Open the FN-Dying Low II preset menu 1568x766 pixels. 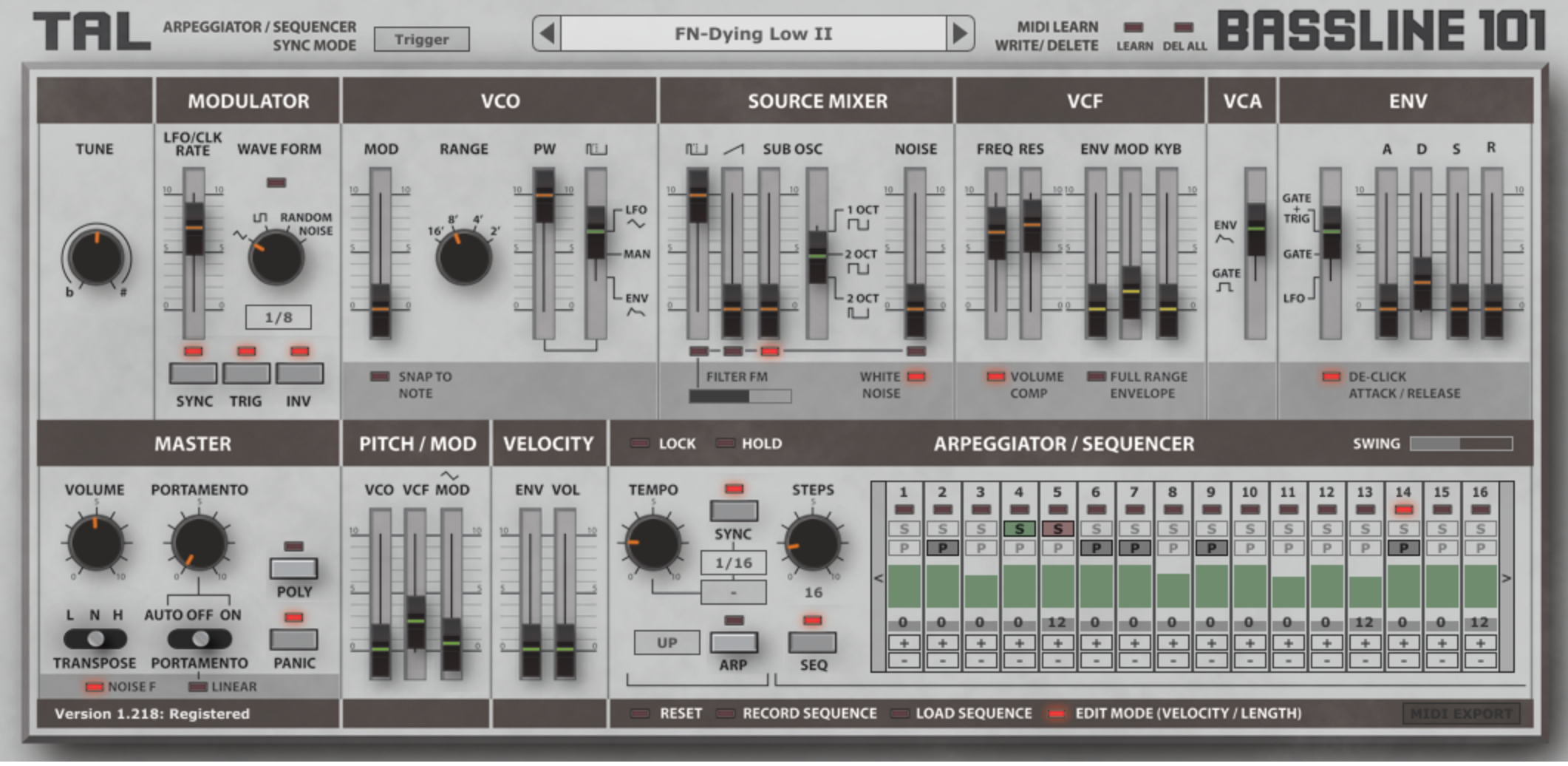pyautogui.click(x=753, y=33)
